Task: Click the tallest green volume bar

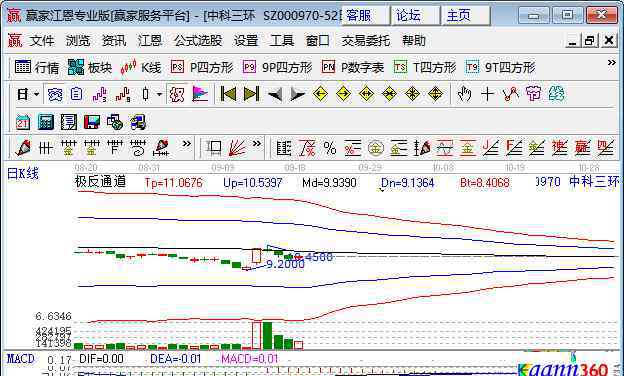Action: (267, 336)
